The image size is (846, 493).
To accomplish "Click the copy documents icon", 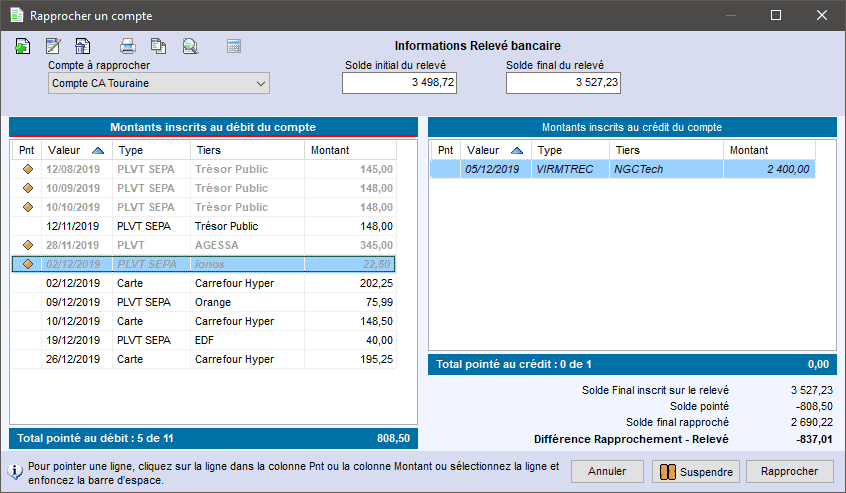I will coord(158,46).
